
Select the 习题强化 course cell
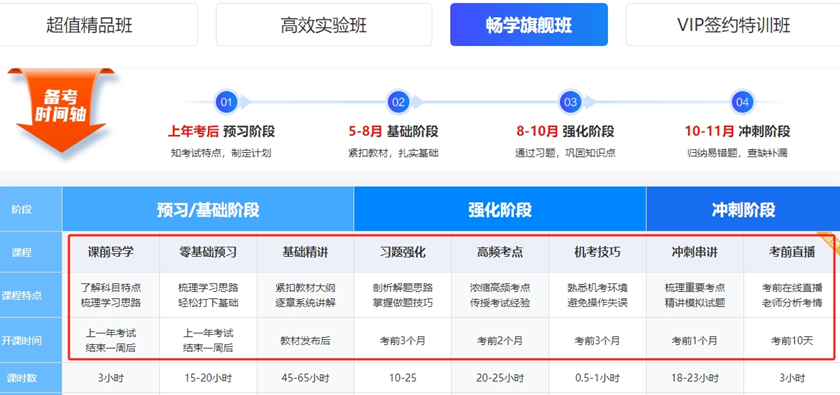[x=402, y=252]
